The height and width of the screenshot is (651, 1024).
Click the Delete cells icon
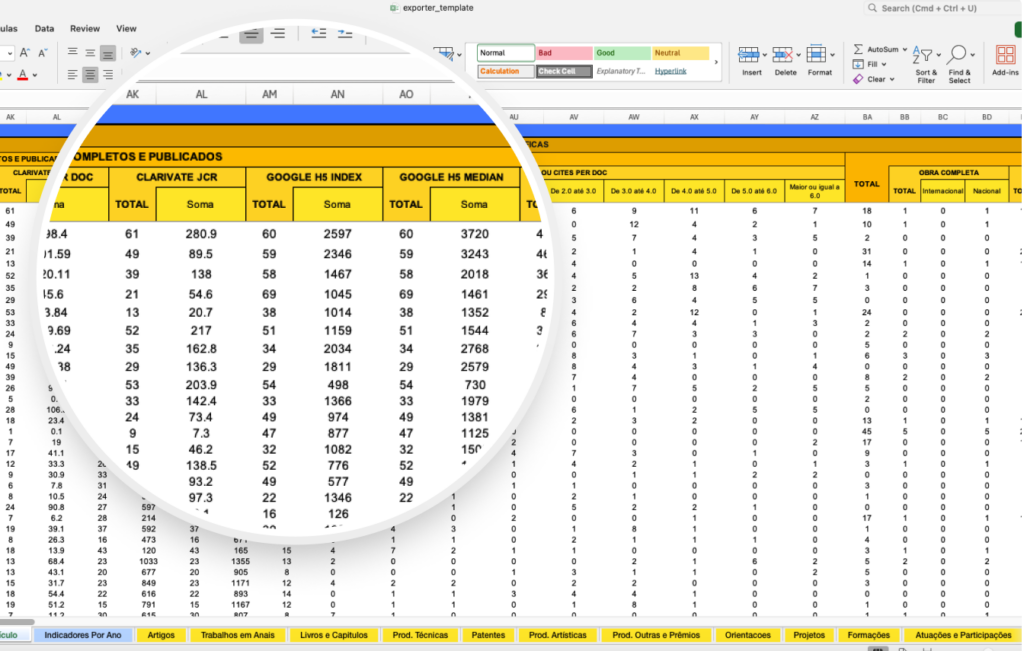pos(782,55)
